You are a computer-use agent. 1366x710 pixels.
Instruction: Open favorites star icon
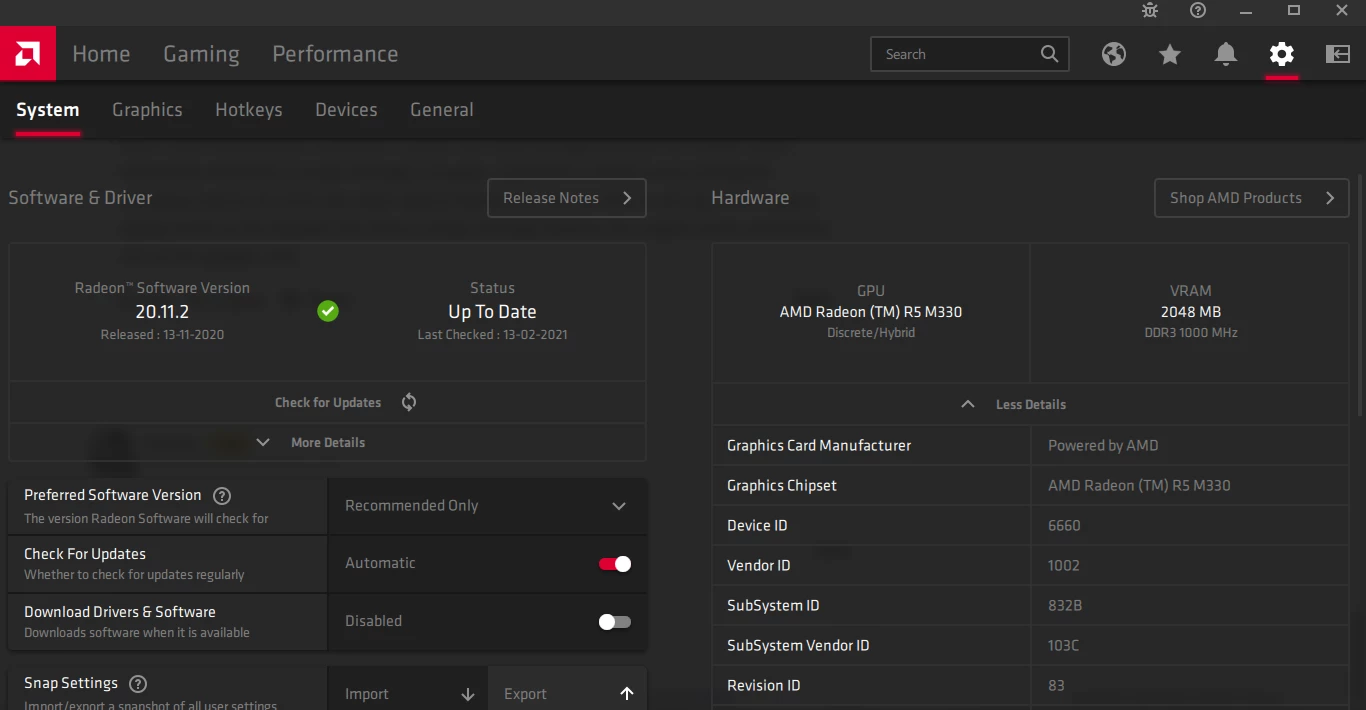click(1170, 54)
